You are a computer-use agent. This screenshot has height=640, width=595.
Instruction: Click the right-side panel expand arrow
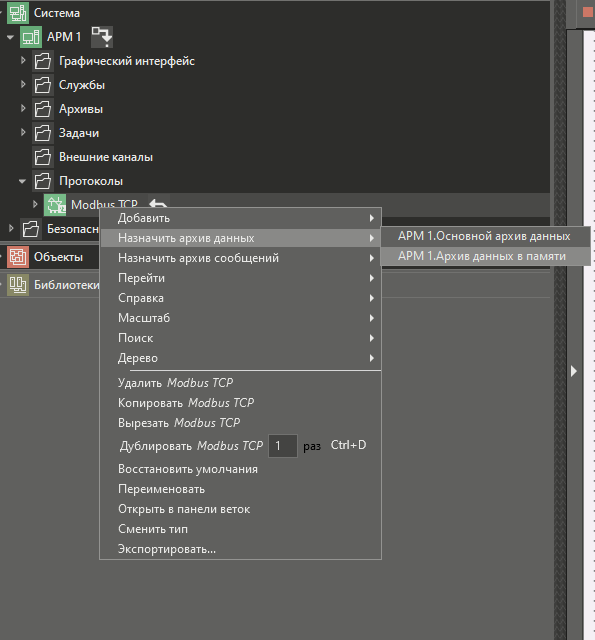574,371
